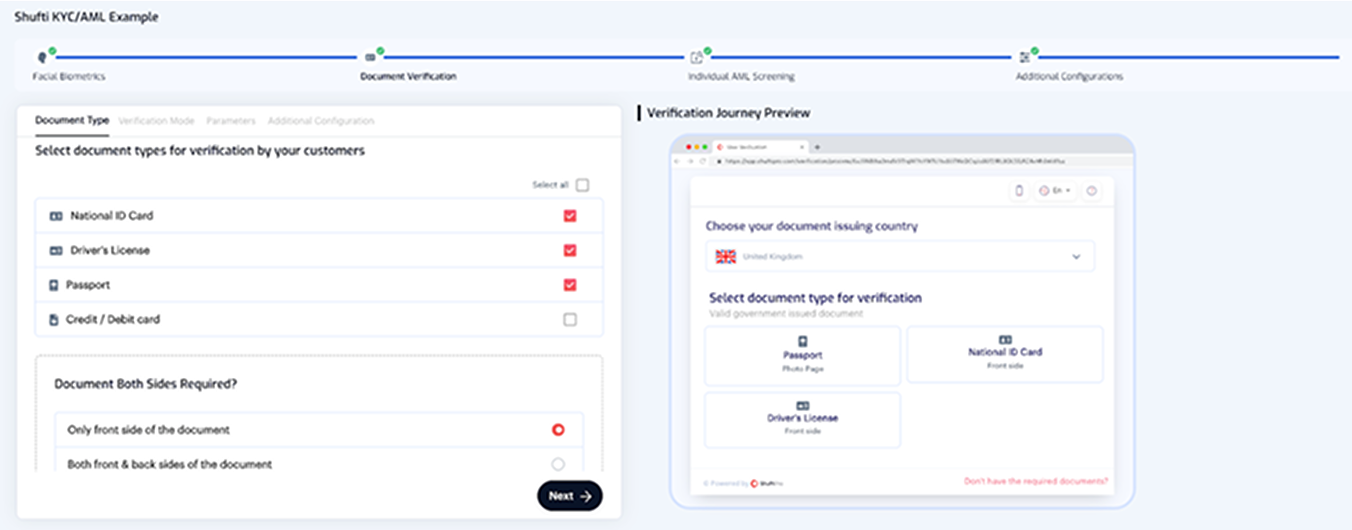The width and height of the screenshot is (1352, 530).
Task: Click the round icon right of language selector
Action: click(x=1091, y=191)
